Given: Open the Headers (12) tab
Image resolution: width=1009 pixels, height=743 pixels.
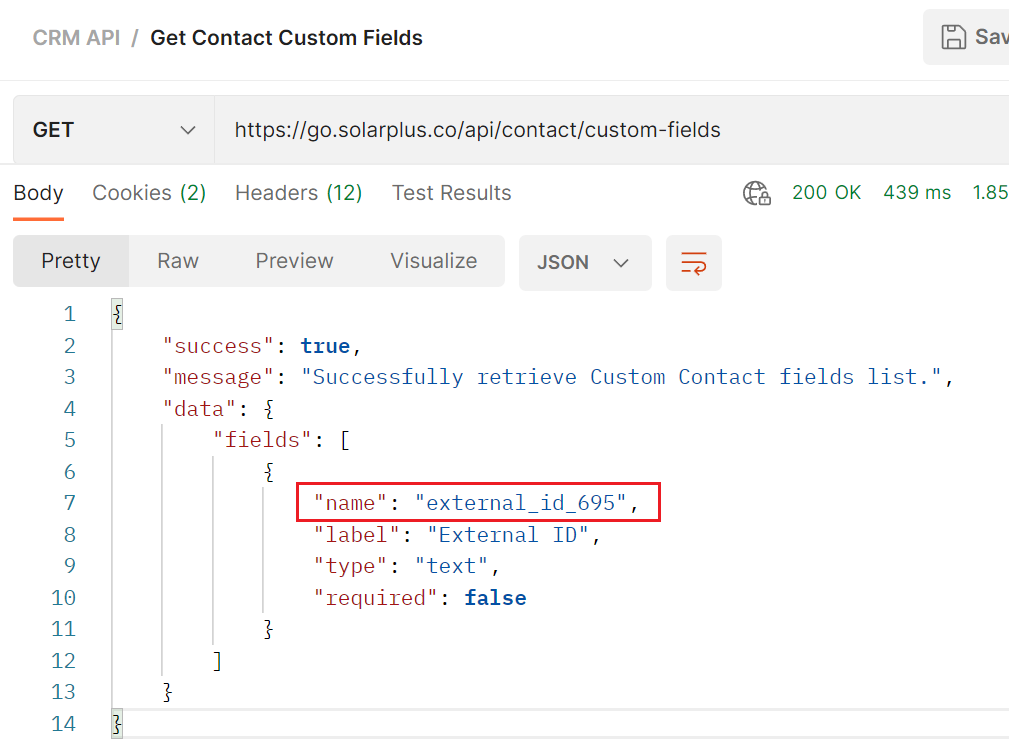Looking at the screenshot, I should (x=298, y=193).
